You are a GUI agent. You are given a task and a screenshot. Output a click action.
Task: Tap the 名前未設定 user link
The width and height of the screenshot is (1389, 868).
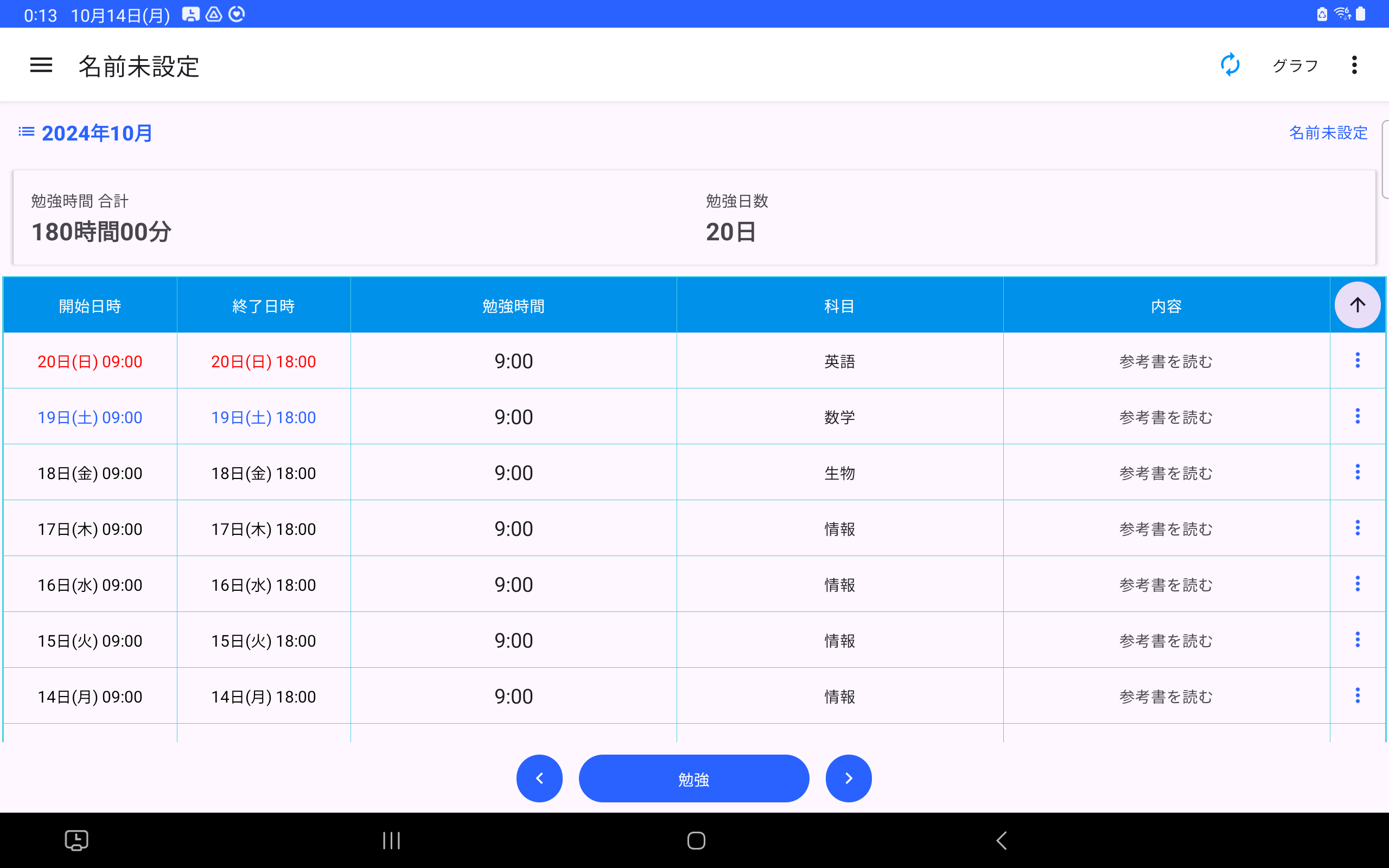click(x=1328, y=132)
